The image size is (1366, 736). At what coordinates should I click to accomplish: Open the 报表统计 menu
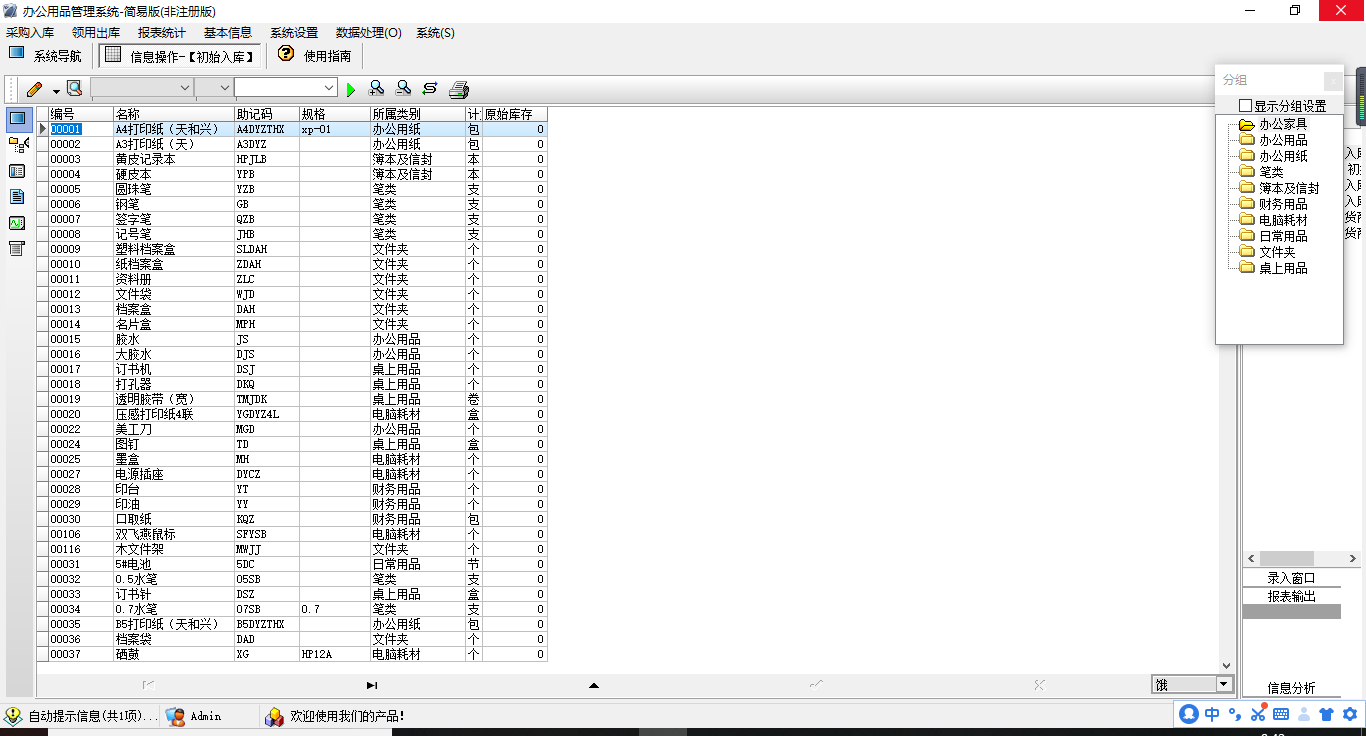click(162, 33)
